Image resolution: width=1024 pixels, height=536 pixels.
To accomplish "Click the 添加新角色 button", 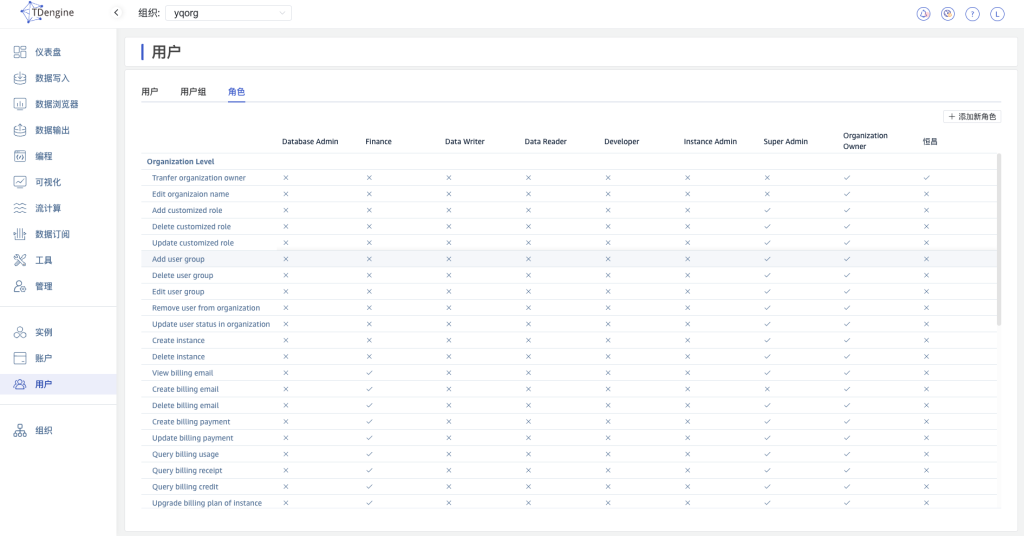I will pos(972,117).
